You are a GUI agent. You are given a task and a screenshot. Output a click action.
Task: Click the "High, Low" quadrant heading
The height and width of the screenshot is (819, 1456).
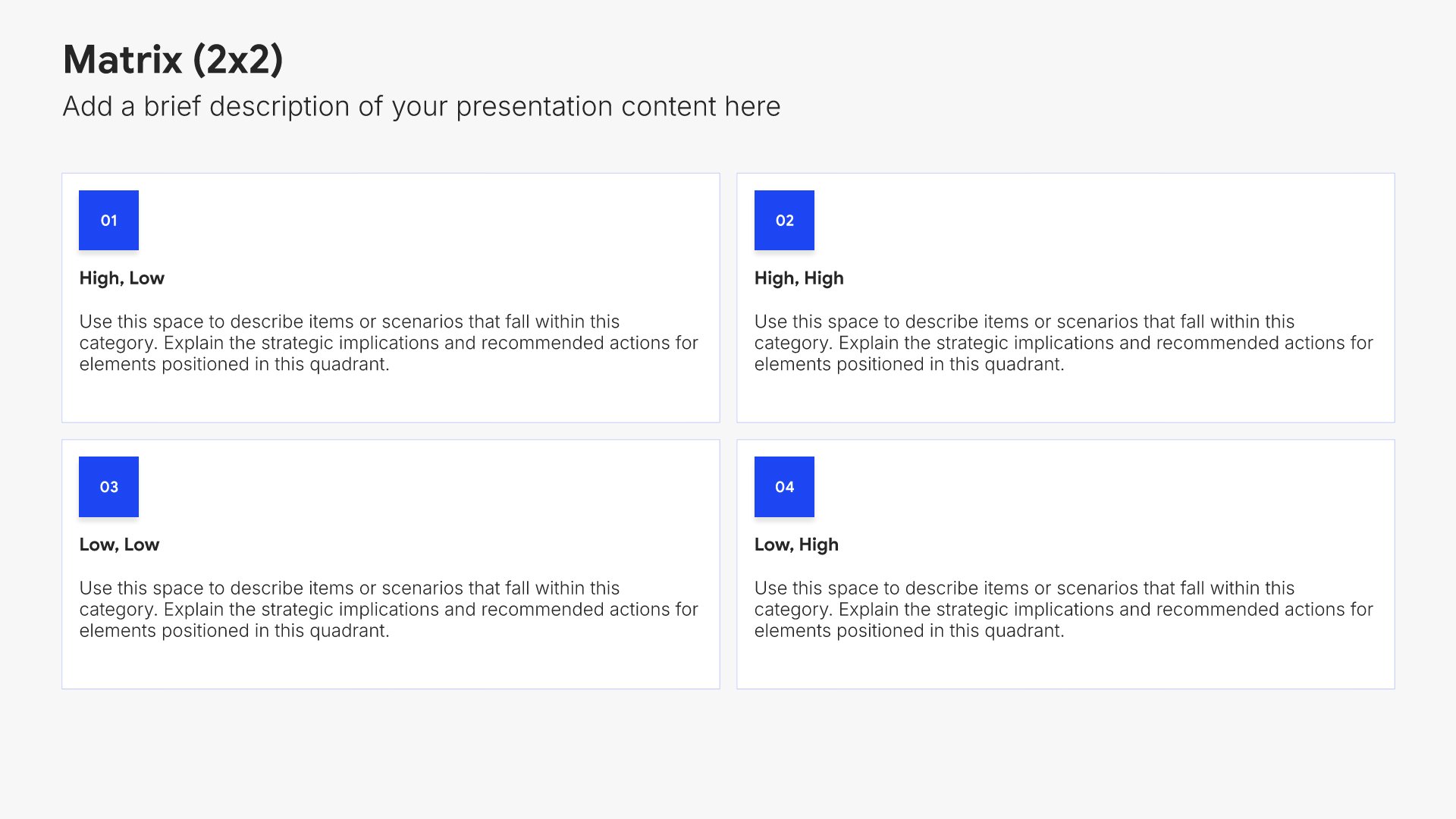click(x=121, y=278)
